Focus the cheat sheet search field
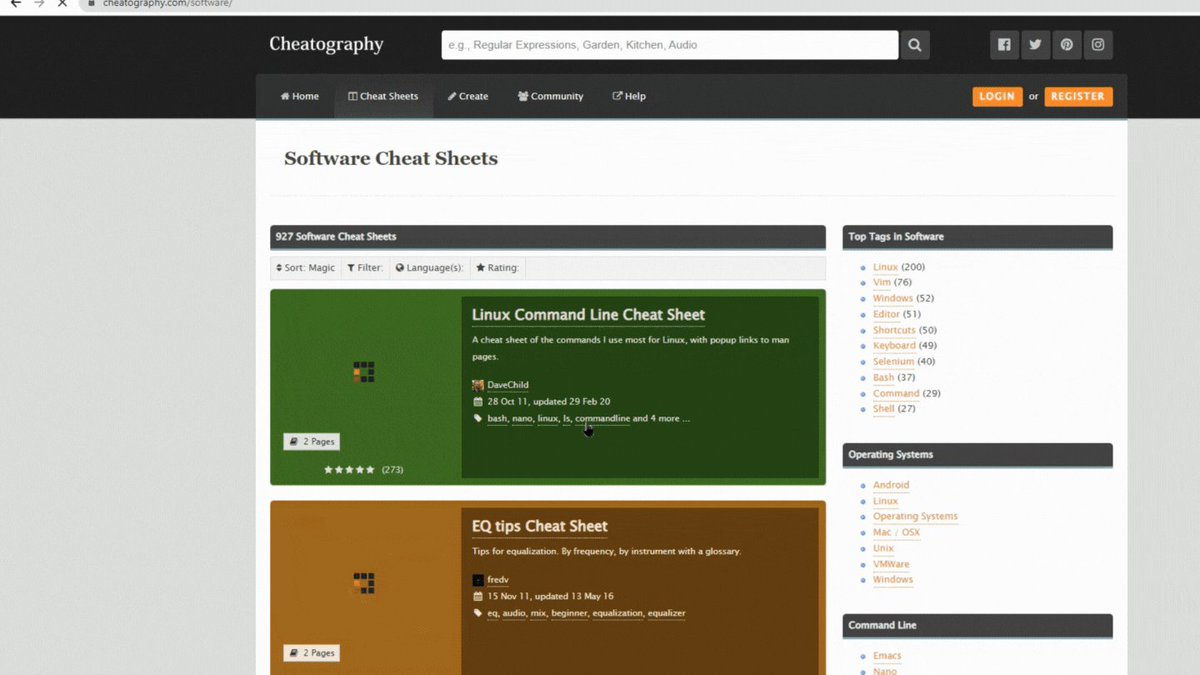 (x=670, y=45)
